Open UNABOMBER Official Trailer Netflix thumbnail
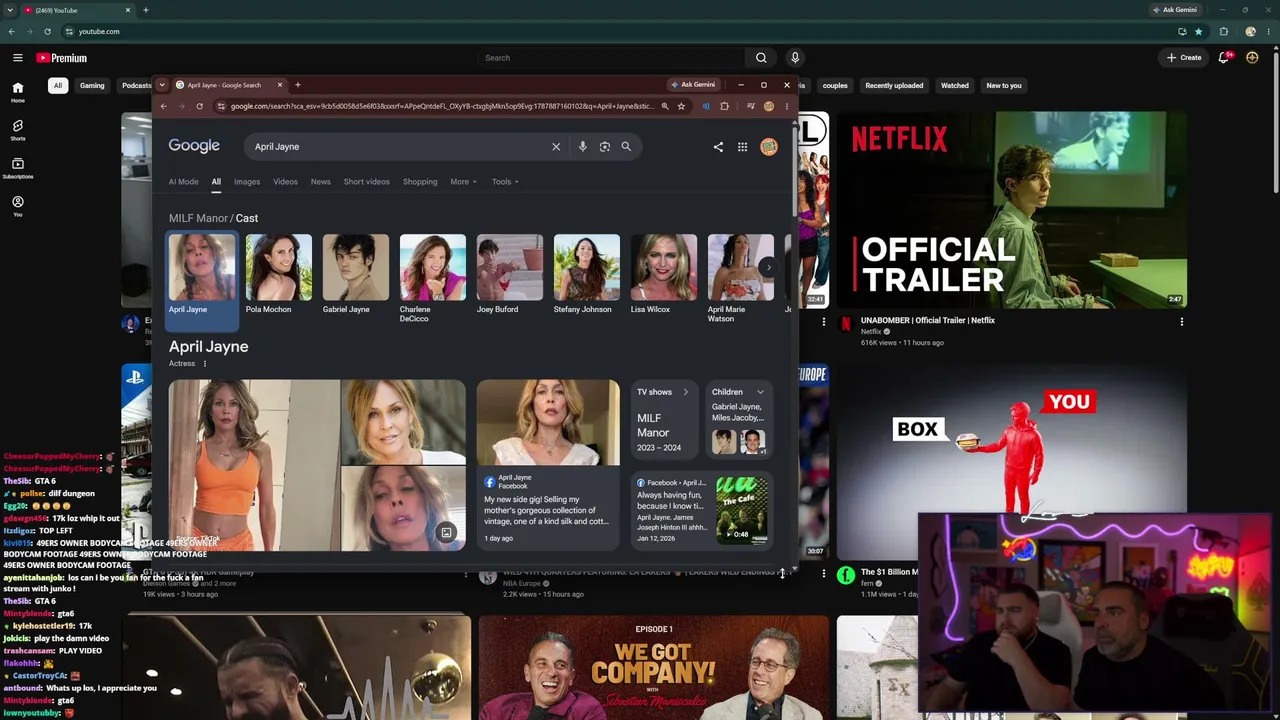1280x720 pixels. [x=1011, y=209]
